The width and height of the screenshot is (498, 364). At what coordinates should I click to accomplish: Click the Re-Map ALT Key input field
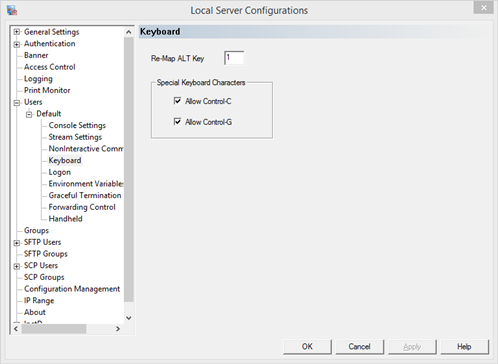(x=234, y=58)
